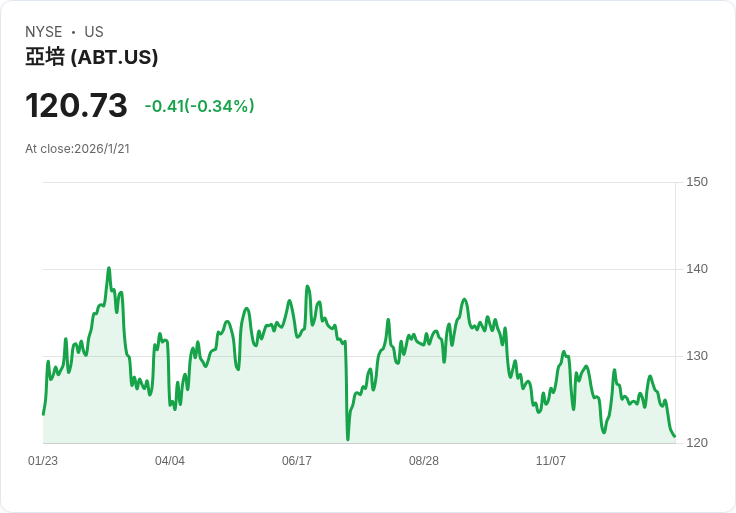Click the NYSE exchange label
Screen dimensions: 736x513
click(x=44, y=32)
